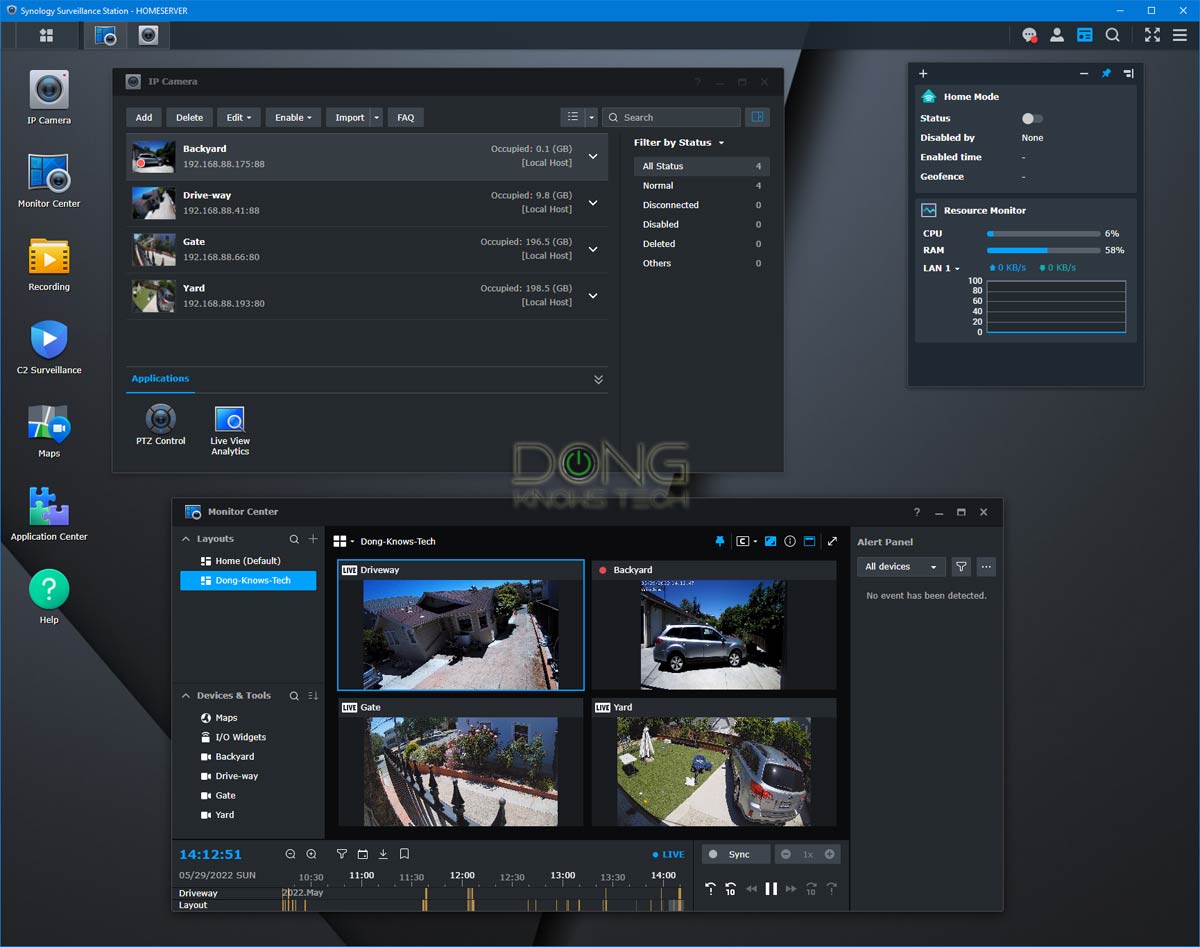Screen dimensions: 1200x947
Task: Open the LAN 1 dropdown in Resource Monitor
Action: pyautogui.click(x=941, y=268)
